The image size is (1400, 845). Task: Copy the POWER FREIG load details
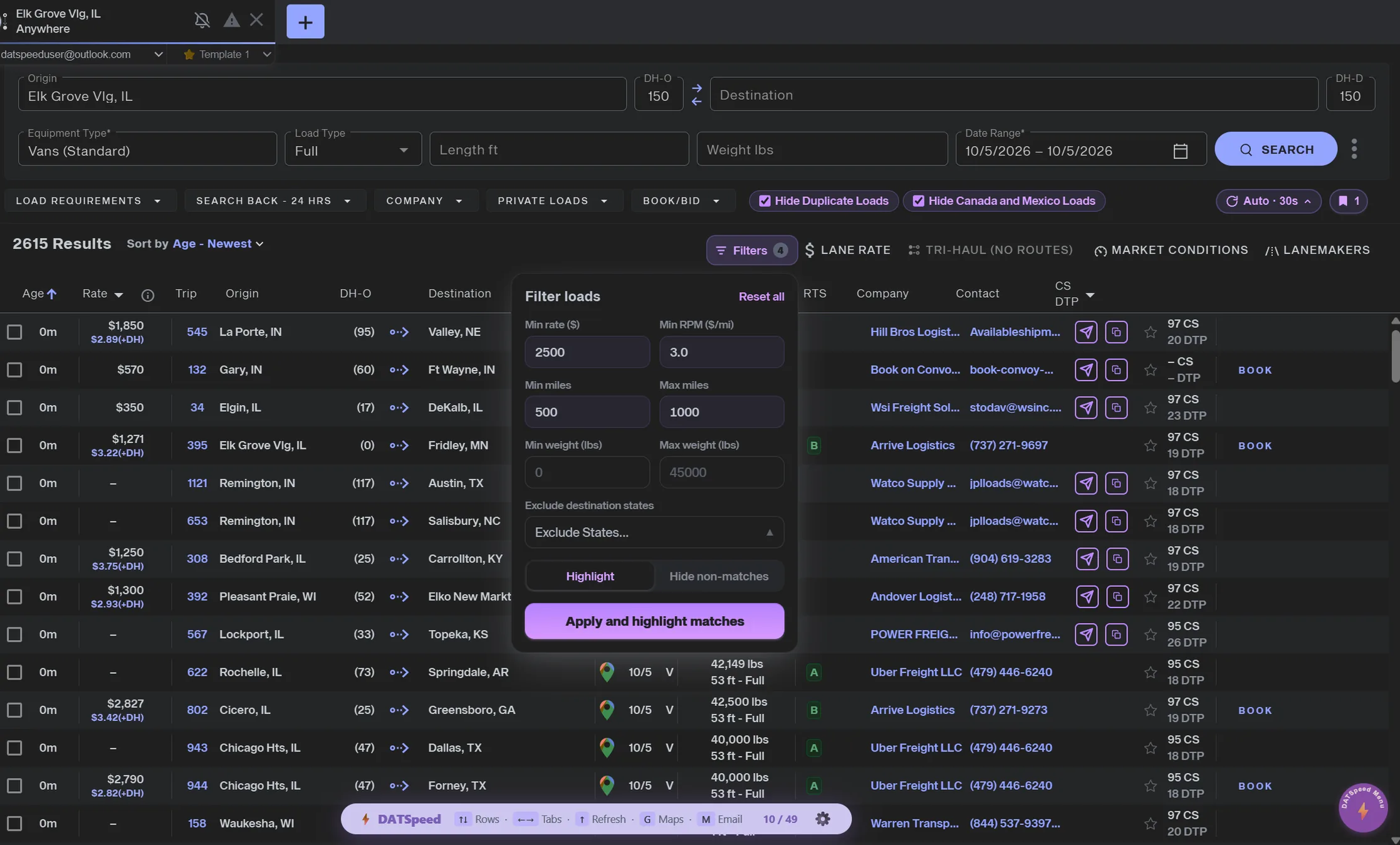tap(1116, 634)
